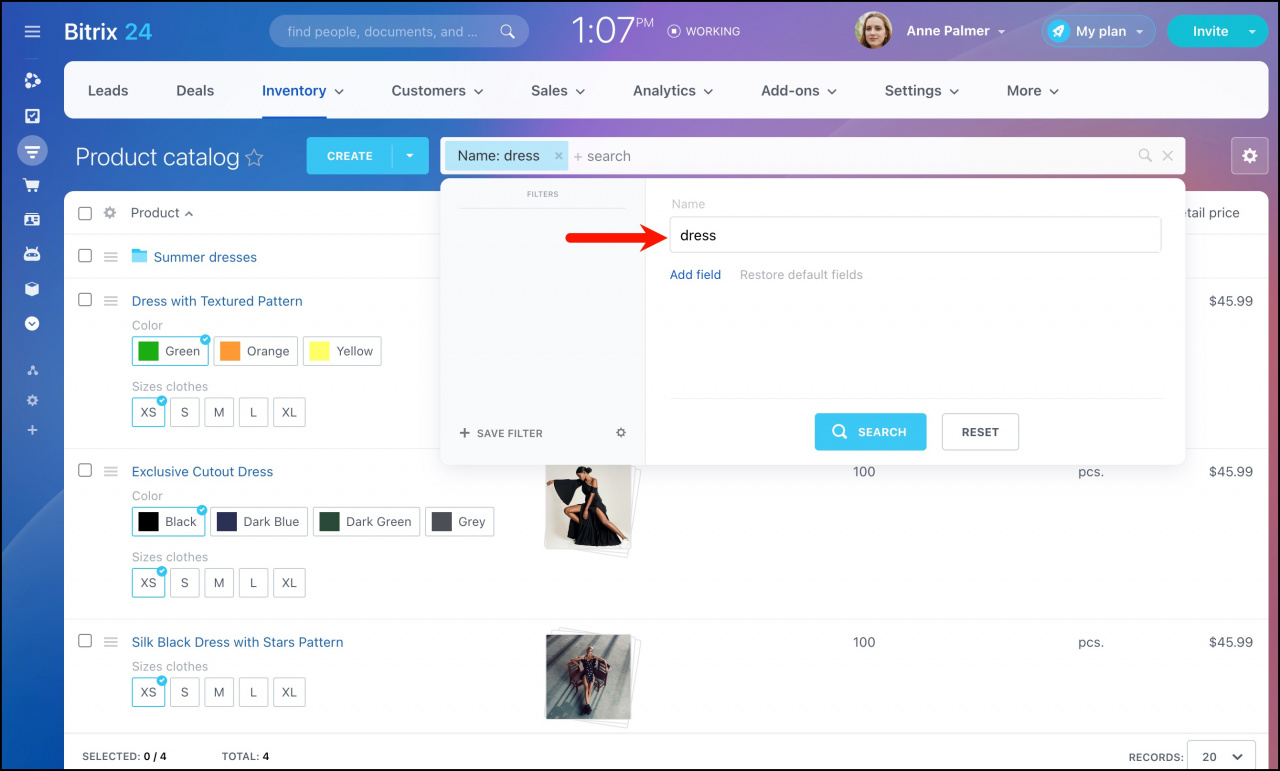Check the Summer dresses row checkbox
The width and height of the screenshot is (1280, 771).
point(85,255)
